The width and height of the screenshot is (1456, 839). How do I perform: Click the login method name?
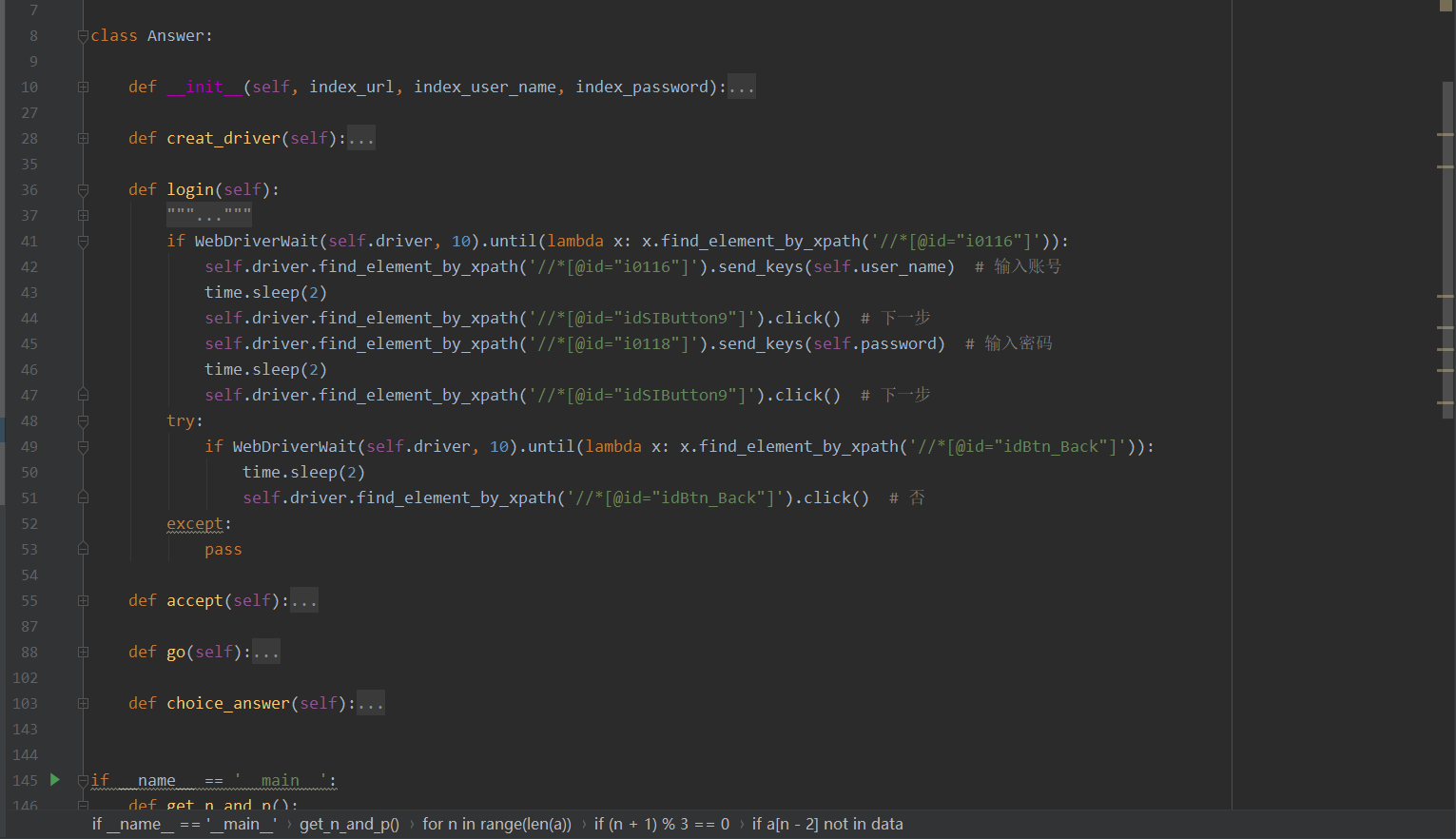pyautogui.click(x=190, y=190)
